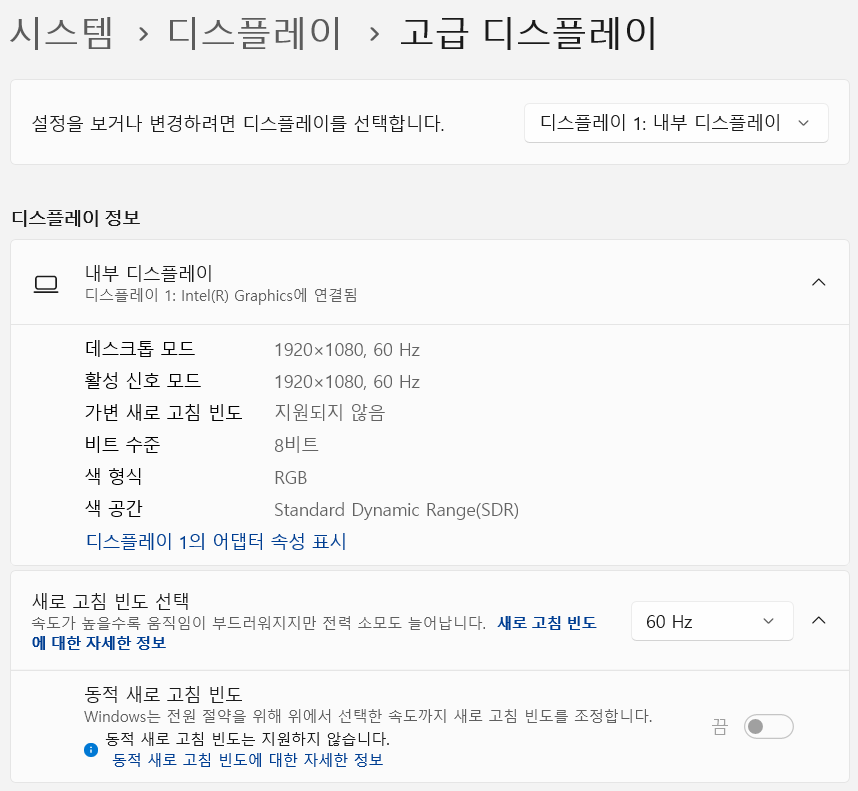Select the 고급 디스플레이 breadcrumb title

528,33
